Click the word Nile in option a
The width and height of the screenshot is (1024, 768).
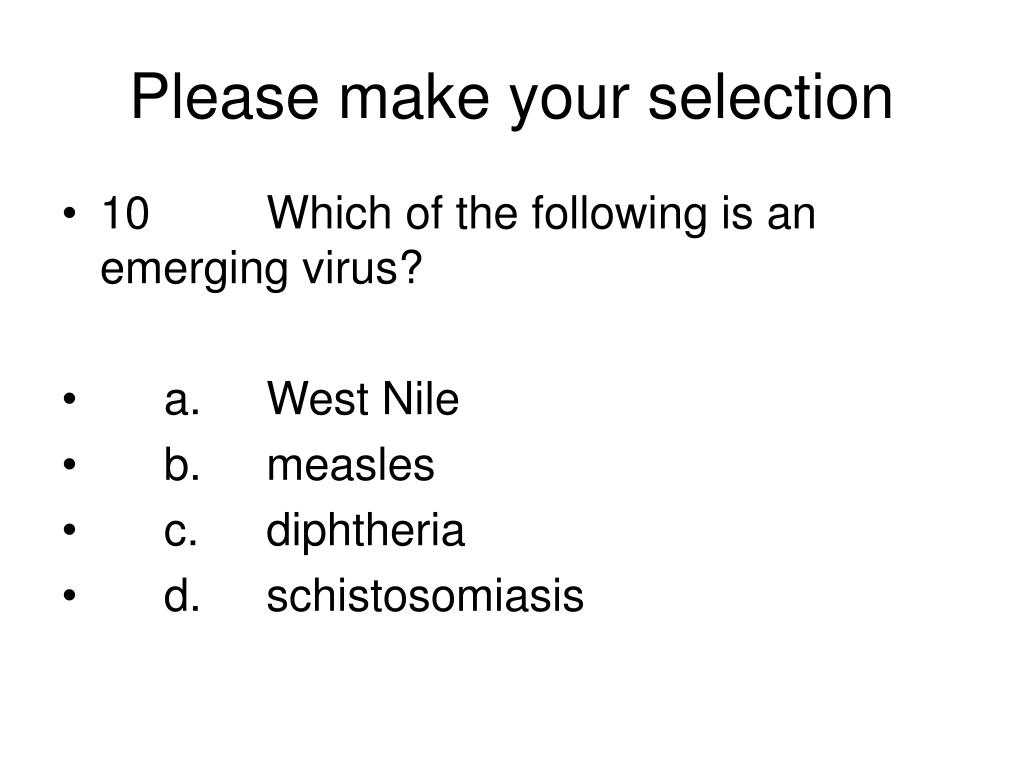click(x=421, y=398)
